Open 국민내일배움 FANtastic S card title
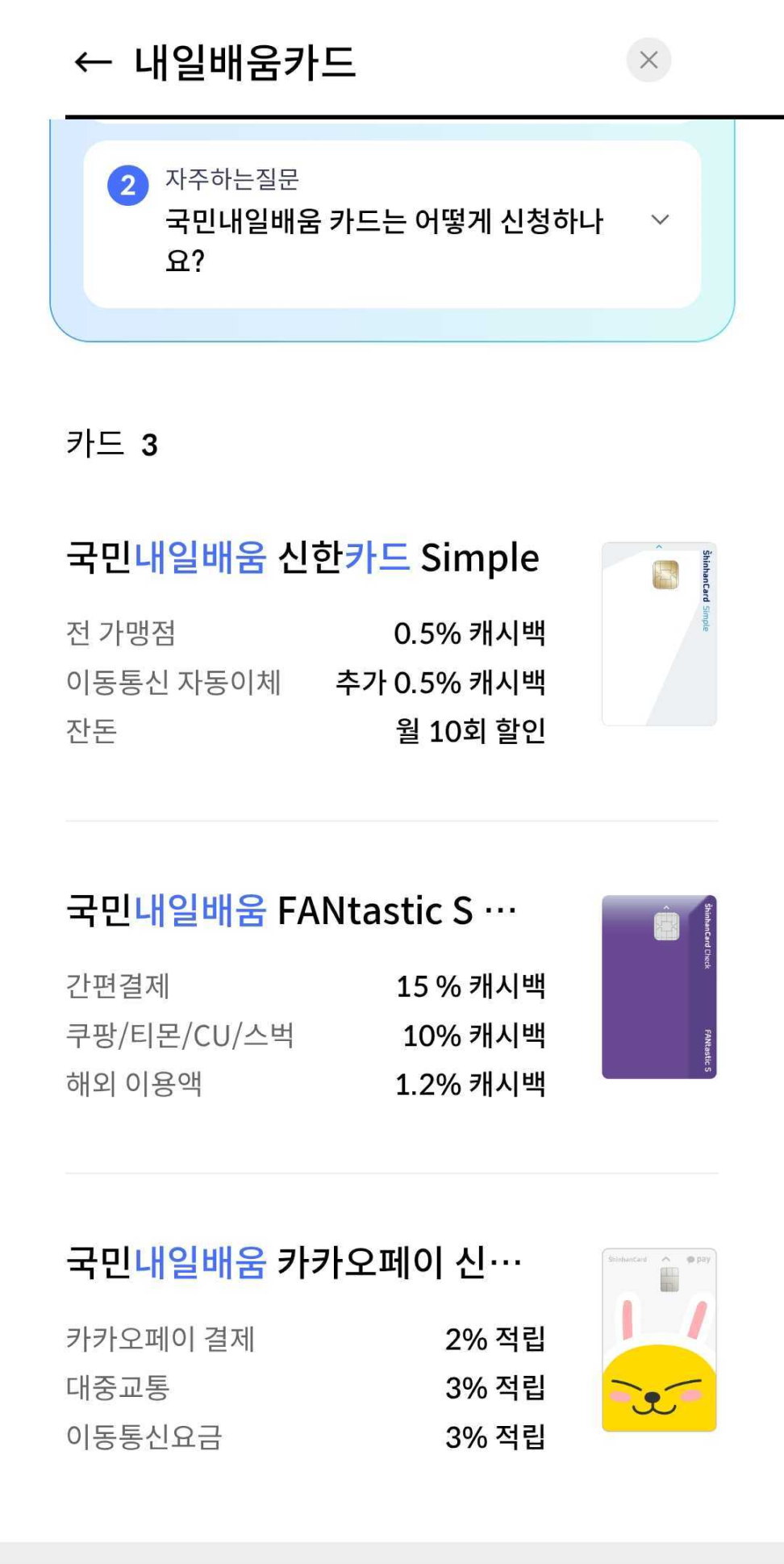Viewport: 784px width, 1564px height. [291, 911]
